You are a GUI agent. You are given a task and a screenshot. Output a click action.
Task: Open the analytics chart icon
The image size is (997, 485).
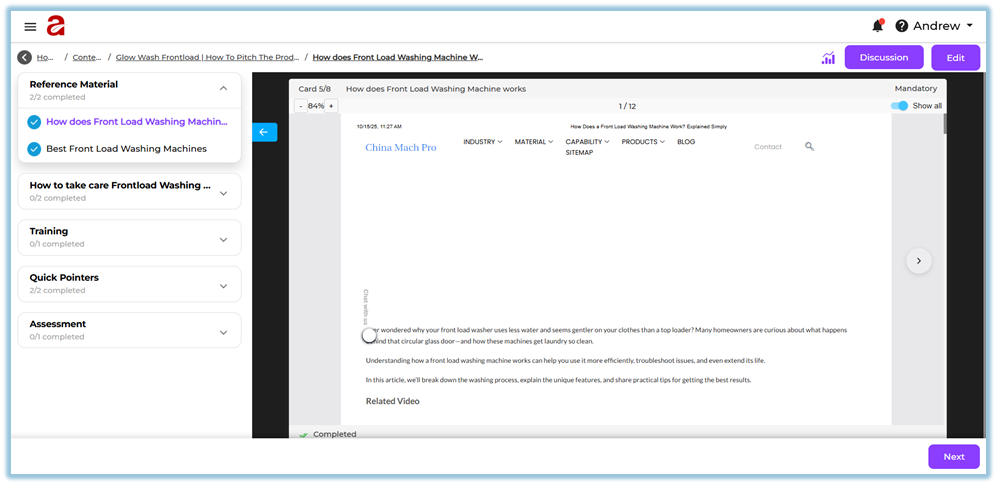pos(828,58)
